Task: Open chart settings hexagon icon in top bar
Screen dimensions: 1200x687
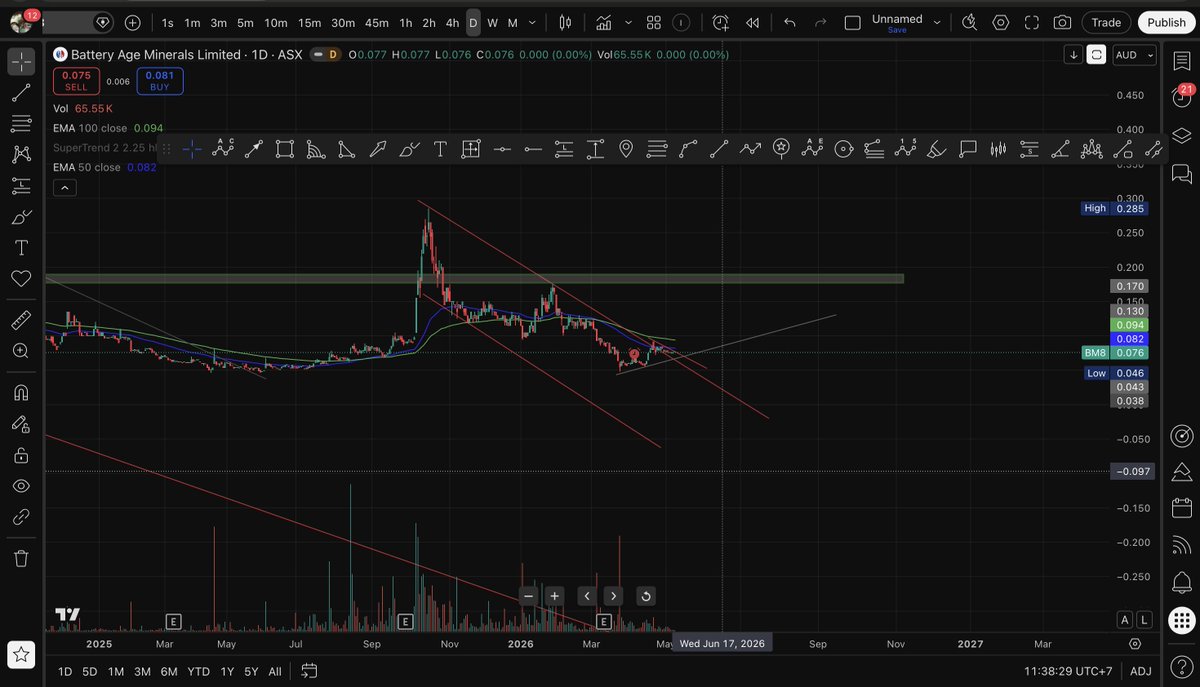Action: pyautogui.click(x=1000, y=22)
